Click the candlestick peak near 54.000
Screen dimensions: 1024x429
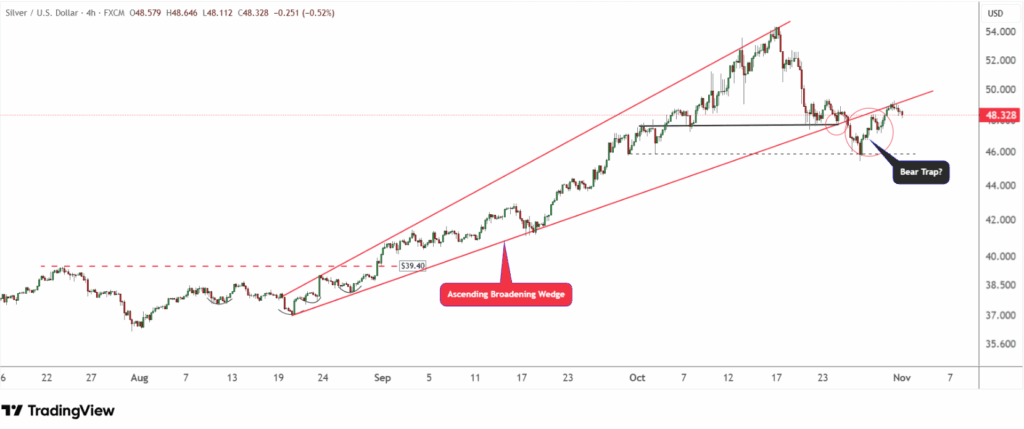click(x=778, y=27)
